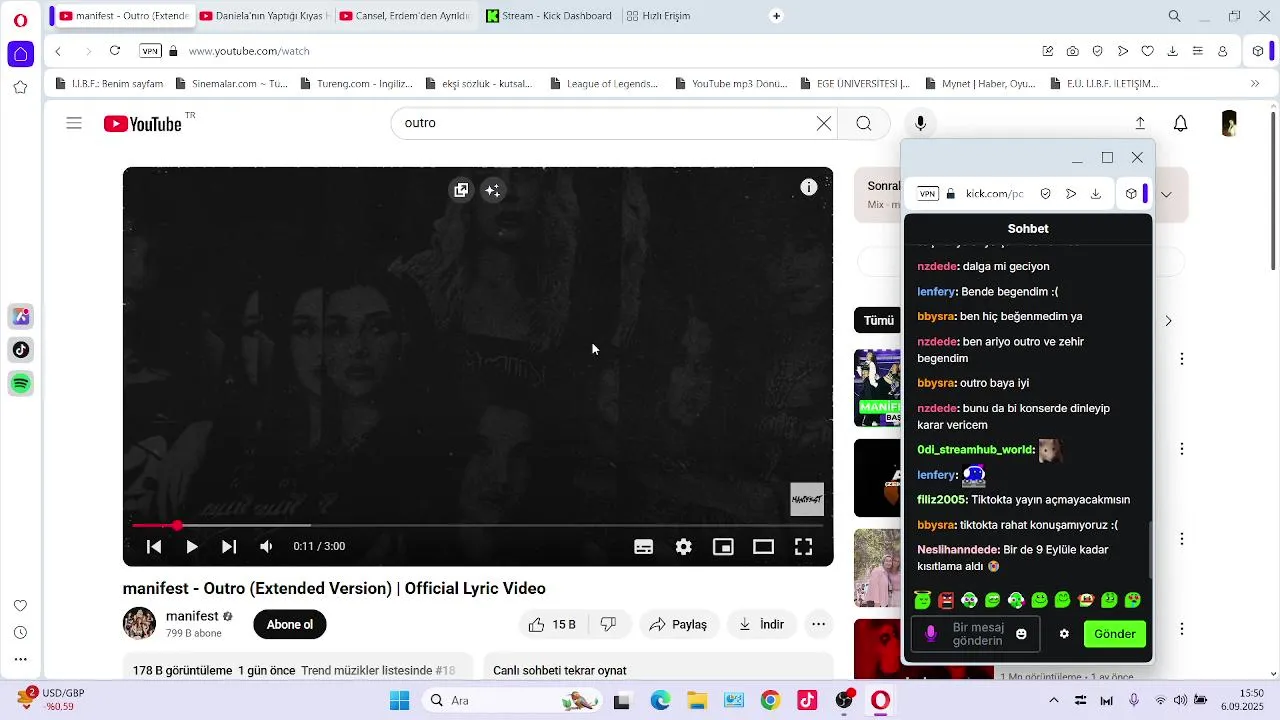This screenshot has width=1280, height=720.
Task: Skip to the next video
Action: click(x=229, y=547)
